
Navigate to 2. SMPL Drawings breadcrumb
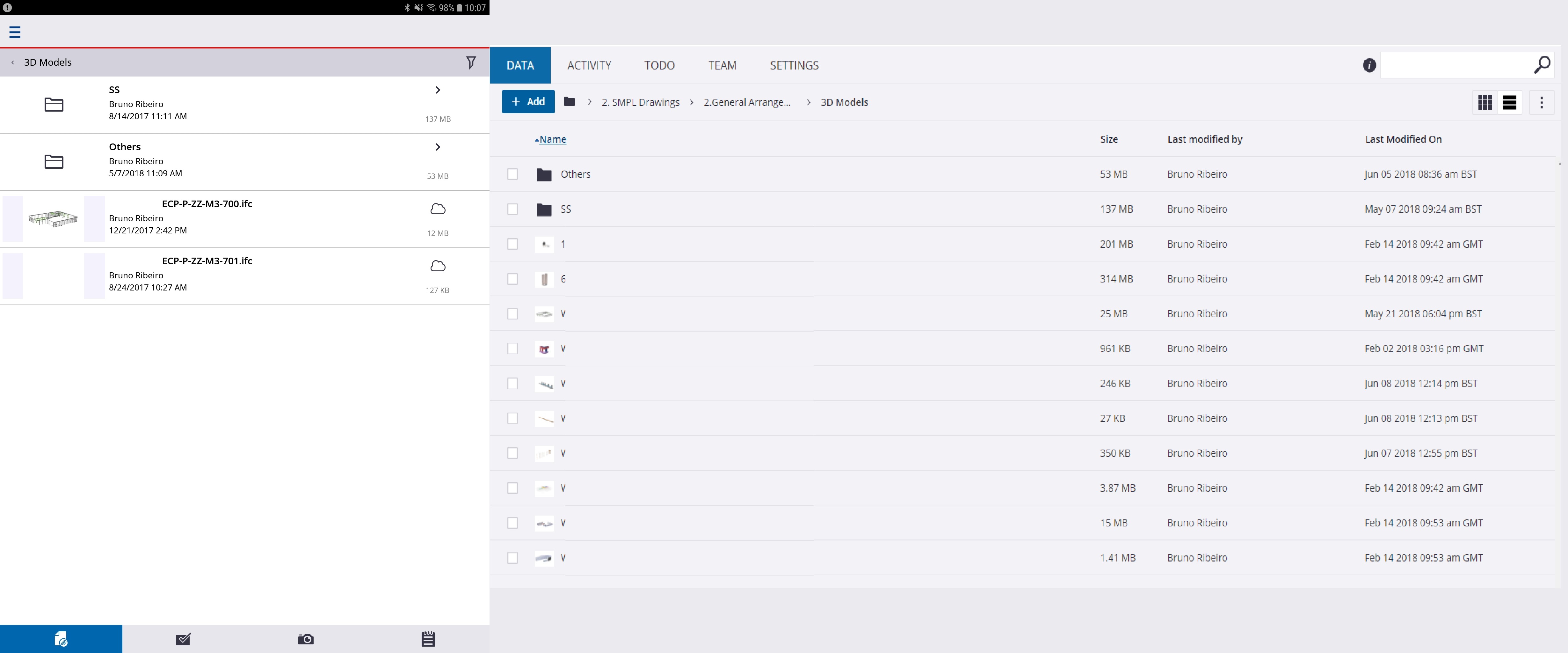point(640,102)
